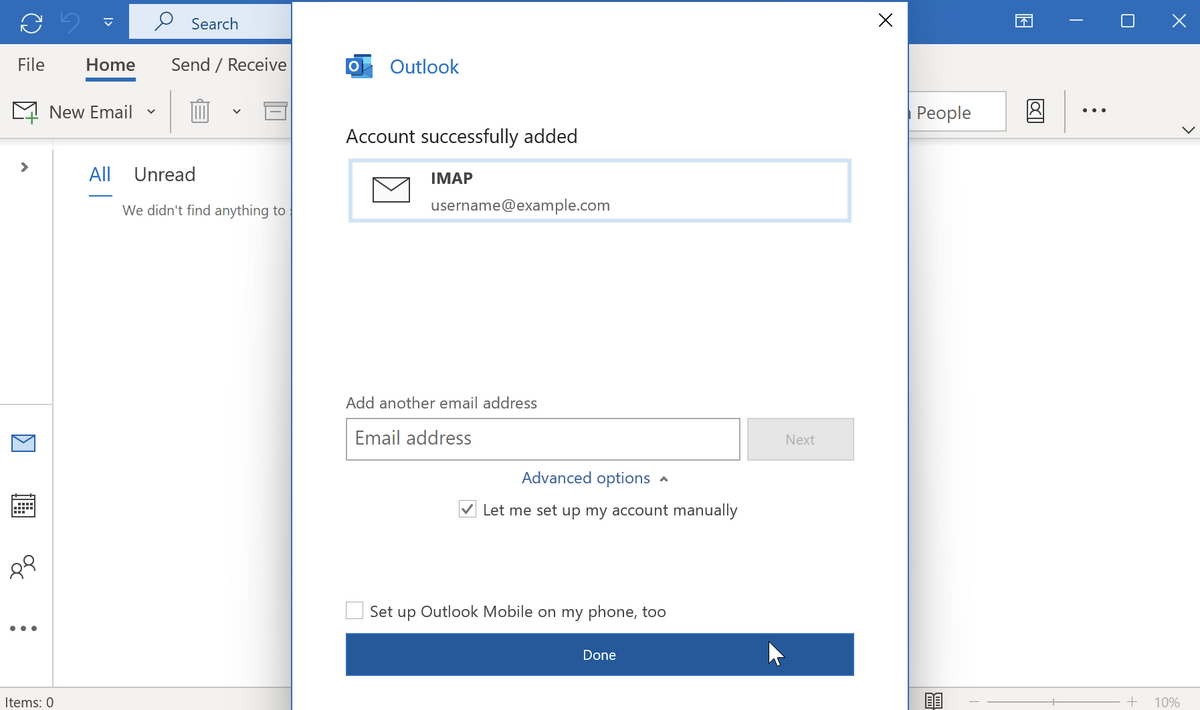Click the Items: 0 status text
Viewport: 1200px width, 710px height.
point(29,702)
